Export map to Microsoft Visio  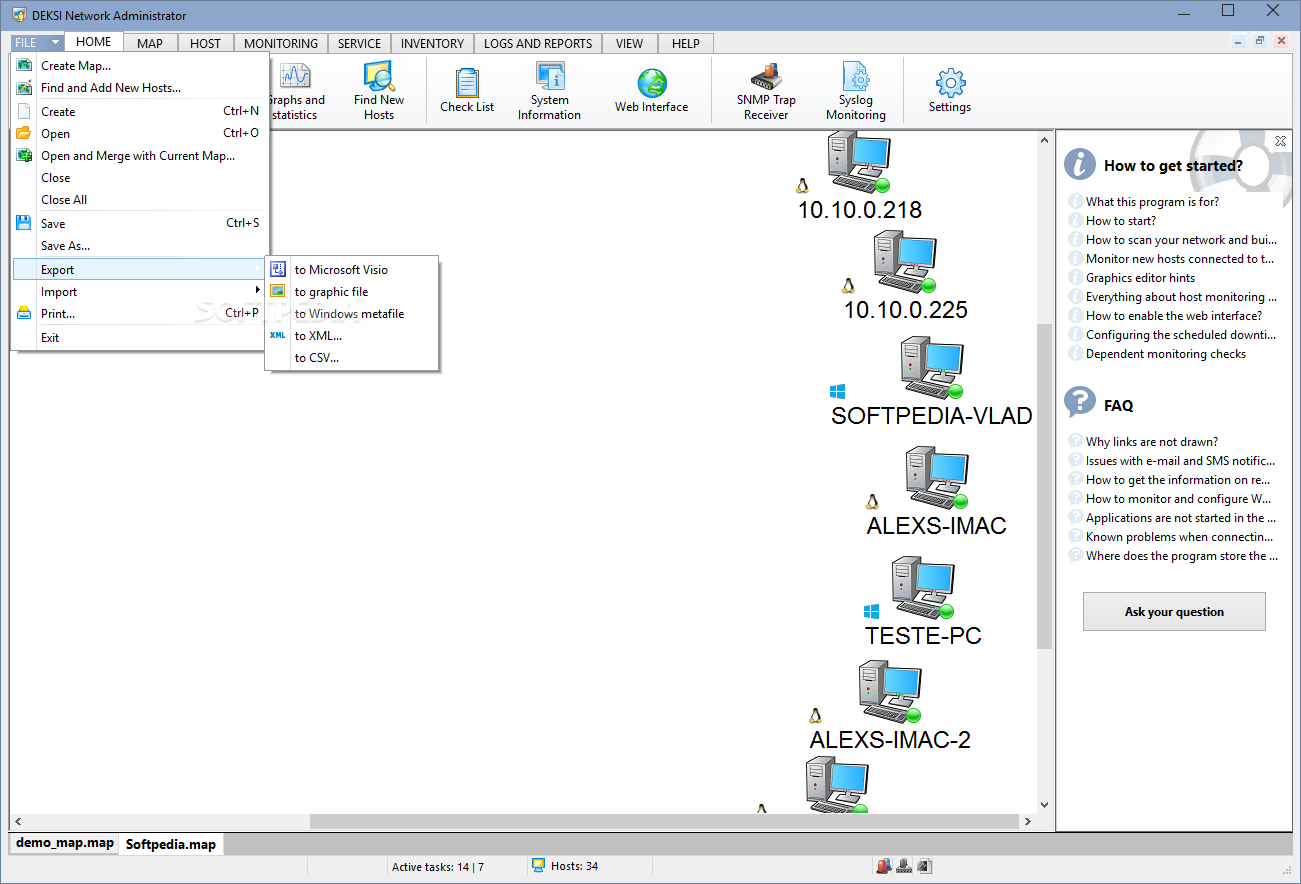coord(352,270)
